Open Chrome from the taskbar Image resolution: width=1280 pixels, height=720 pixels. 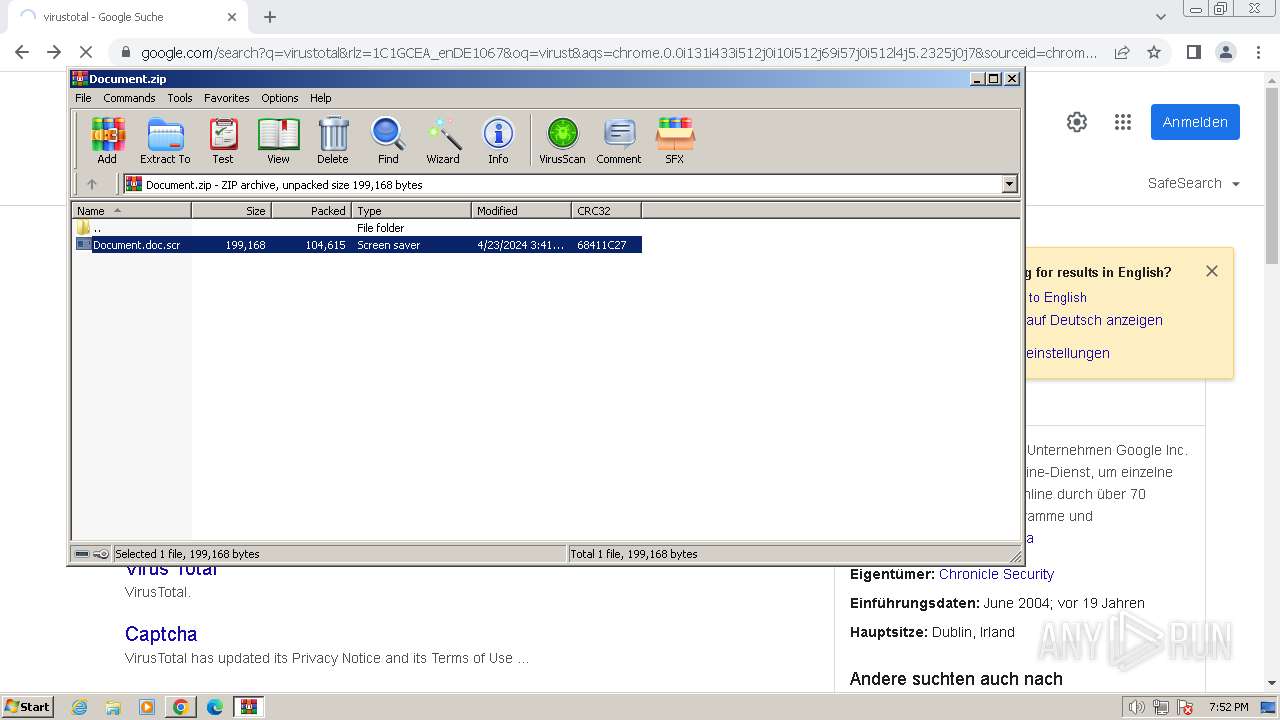click(x=181, y=707)
